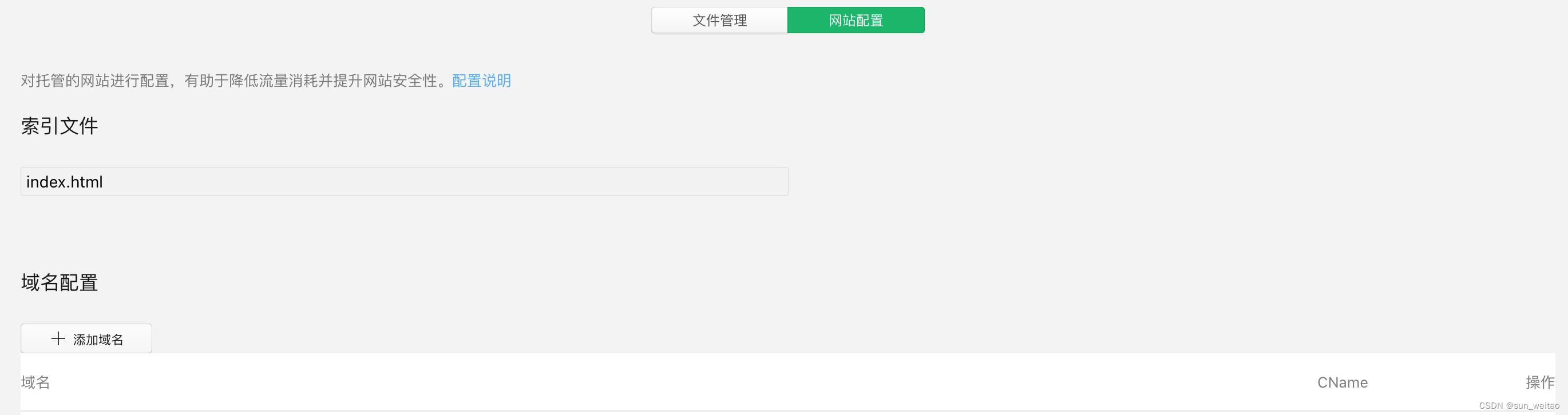Click the 添加域名 button
Image resolution: width=1568 pixels, height=415 pixels.
click(x=86, y=338)
